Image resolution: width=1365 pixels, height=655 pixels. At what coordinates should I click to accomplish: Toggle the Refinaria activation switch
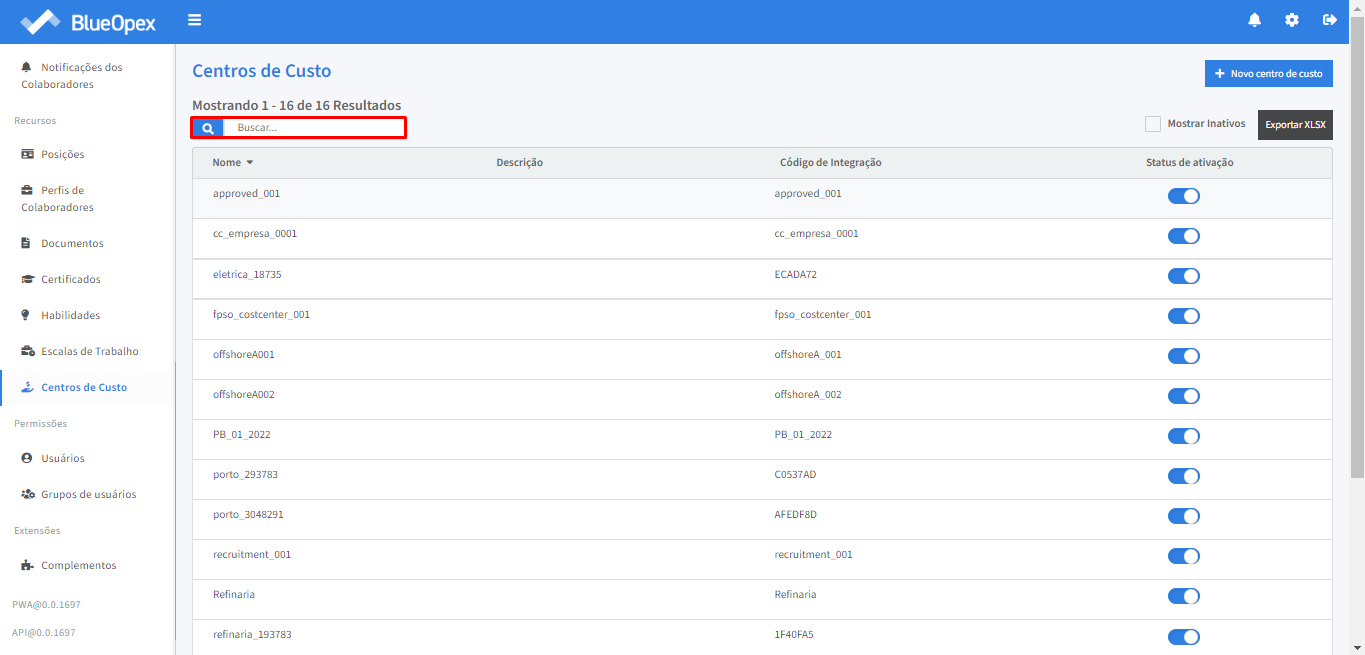[1184, 597]
